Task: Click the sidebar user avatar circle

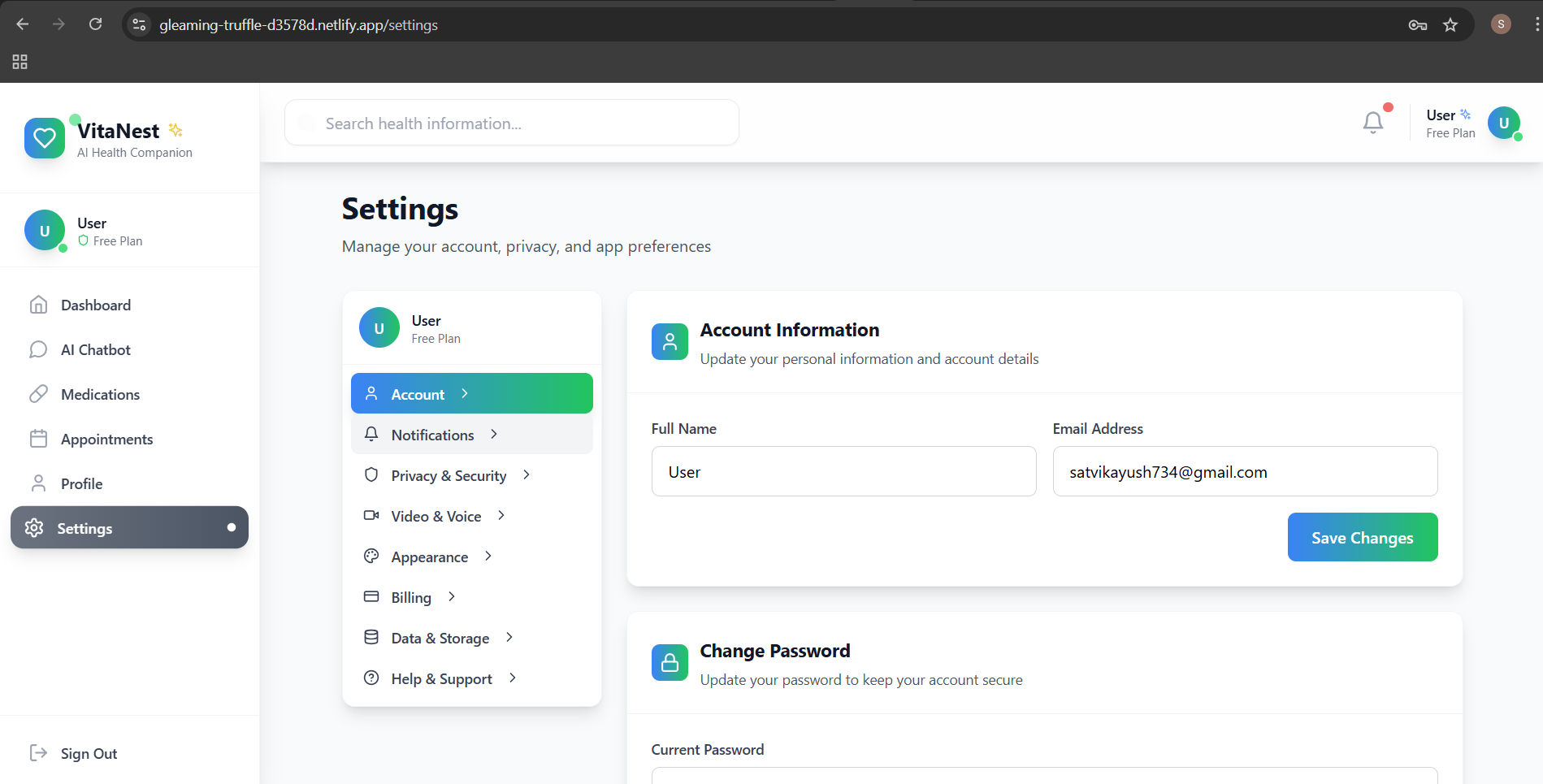Action: coord(45,231)
